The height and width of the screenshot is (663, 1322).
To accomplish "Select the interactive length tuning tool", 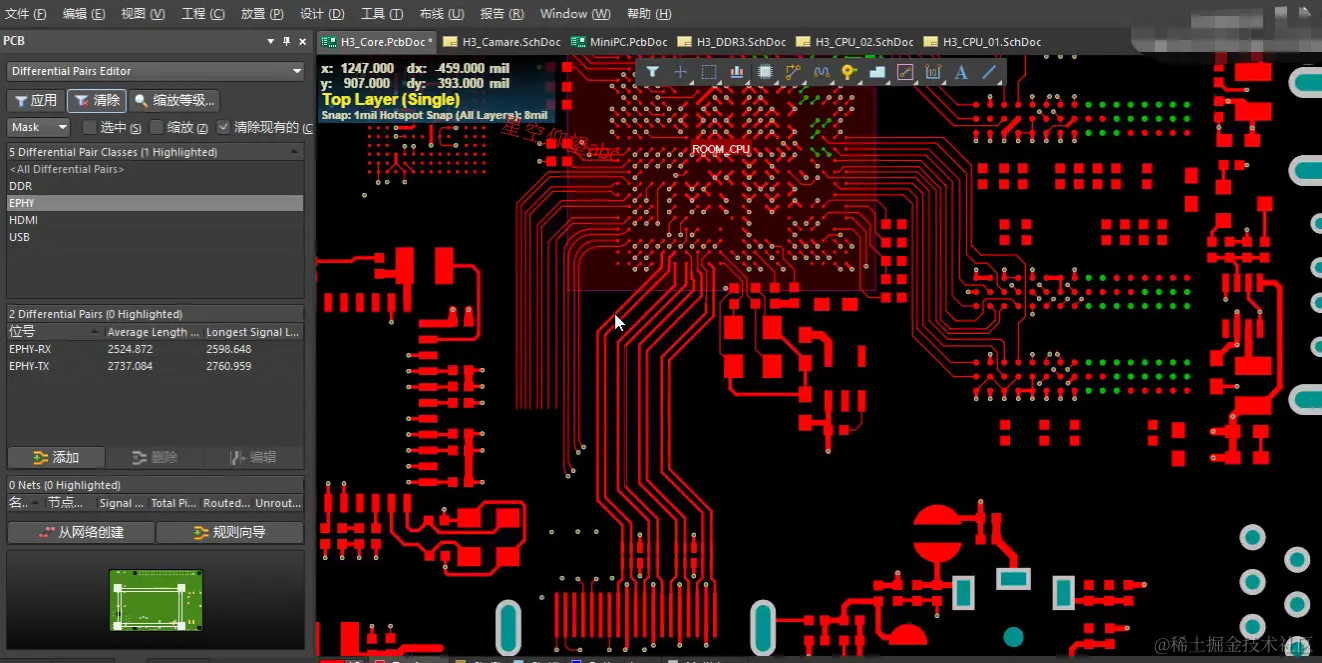I will click(821, 72).
